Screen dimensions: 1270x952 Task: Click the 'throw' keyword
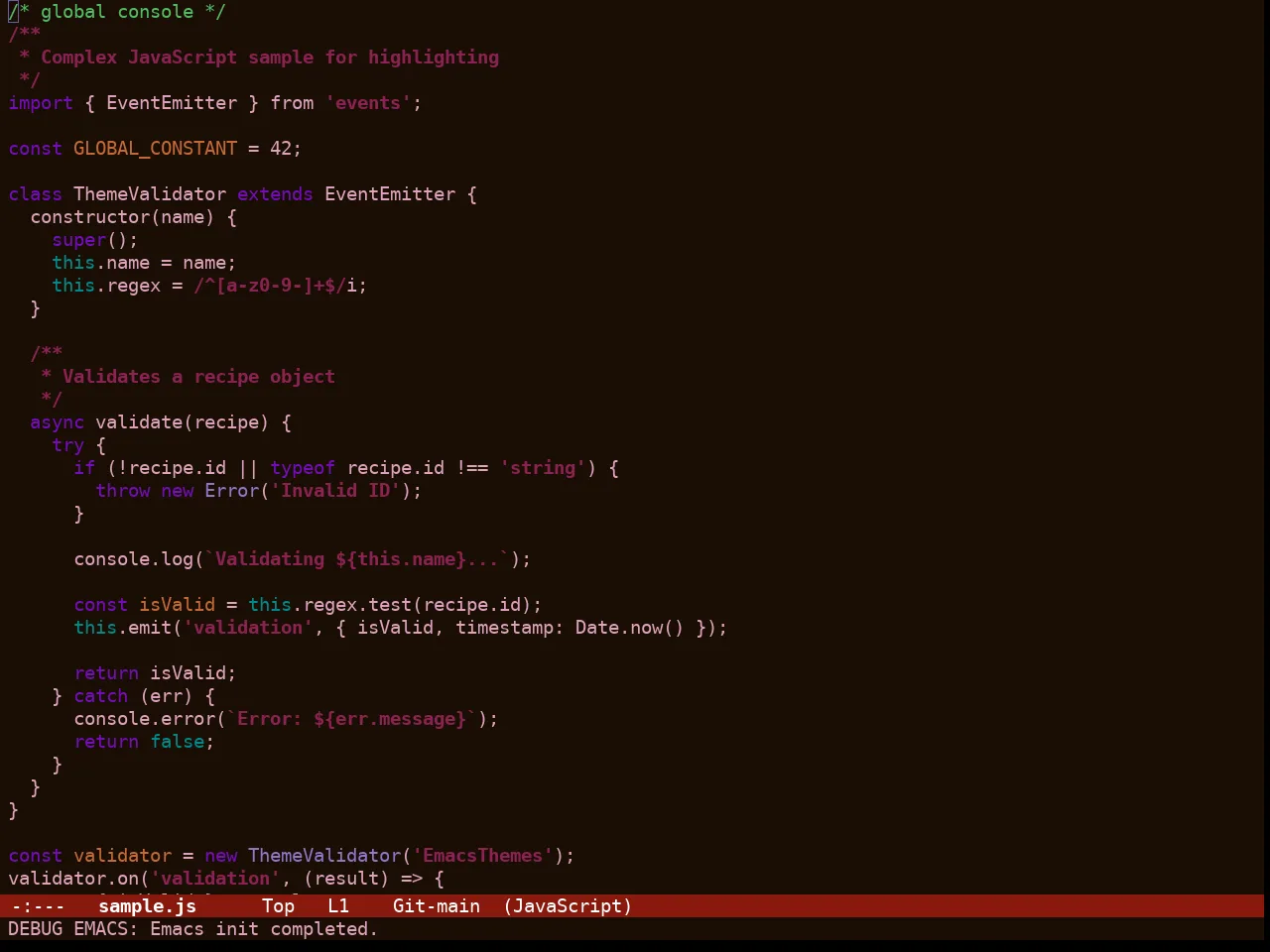tap(123, 491)
